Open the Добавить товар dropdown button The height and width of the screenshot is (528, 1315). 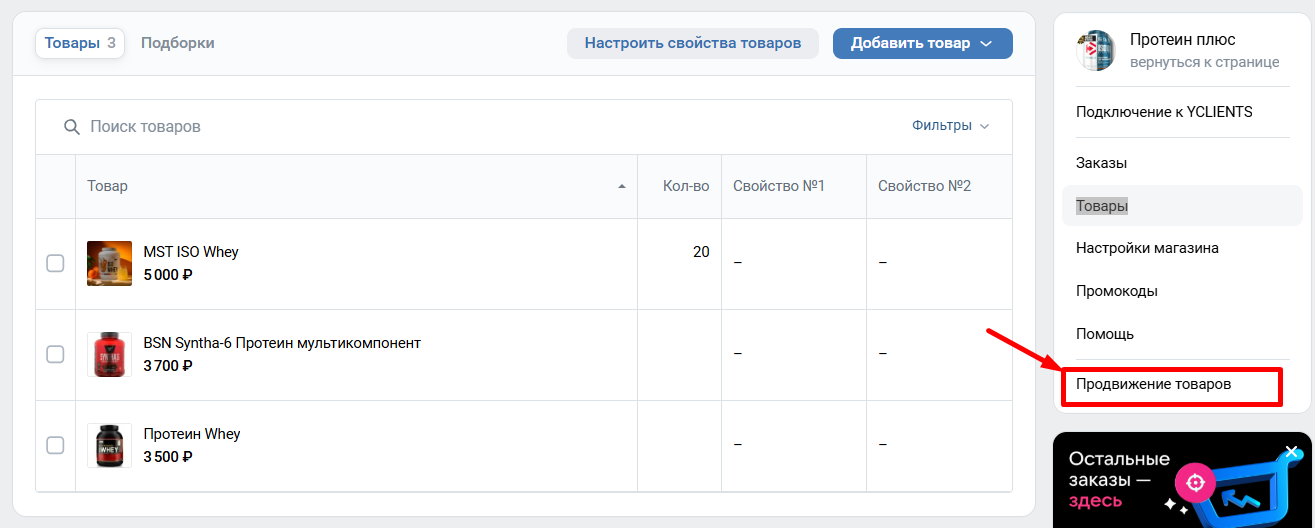(x=922, y=43)
